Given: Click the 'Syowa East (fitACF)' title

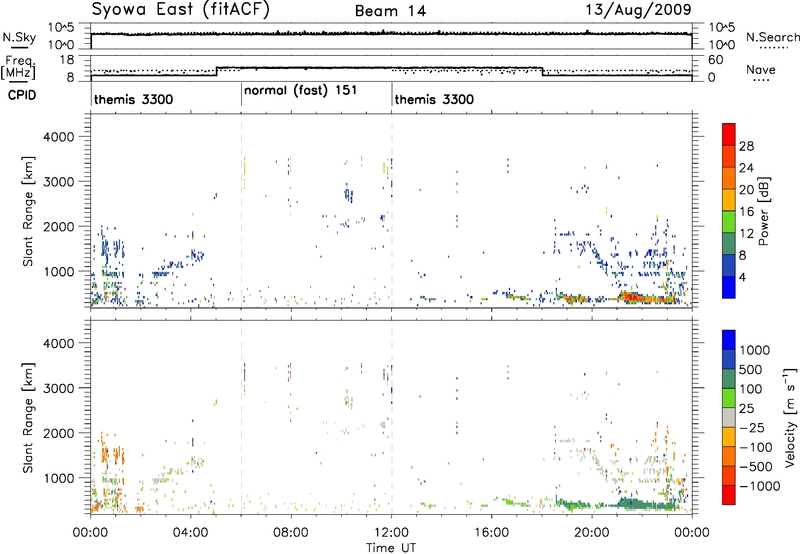Looking at the screenshot, I should pyautogui.click(x=180, y=10).
